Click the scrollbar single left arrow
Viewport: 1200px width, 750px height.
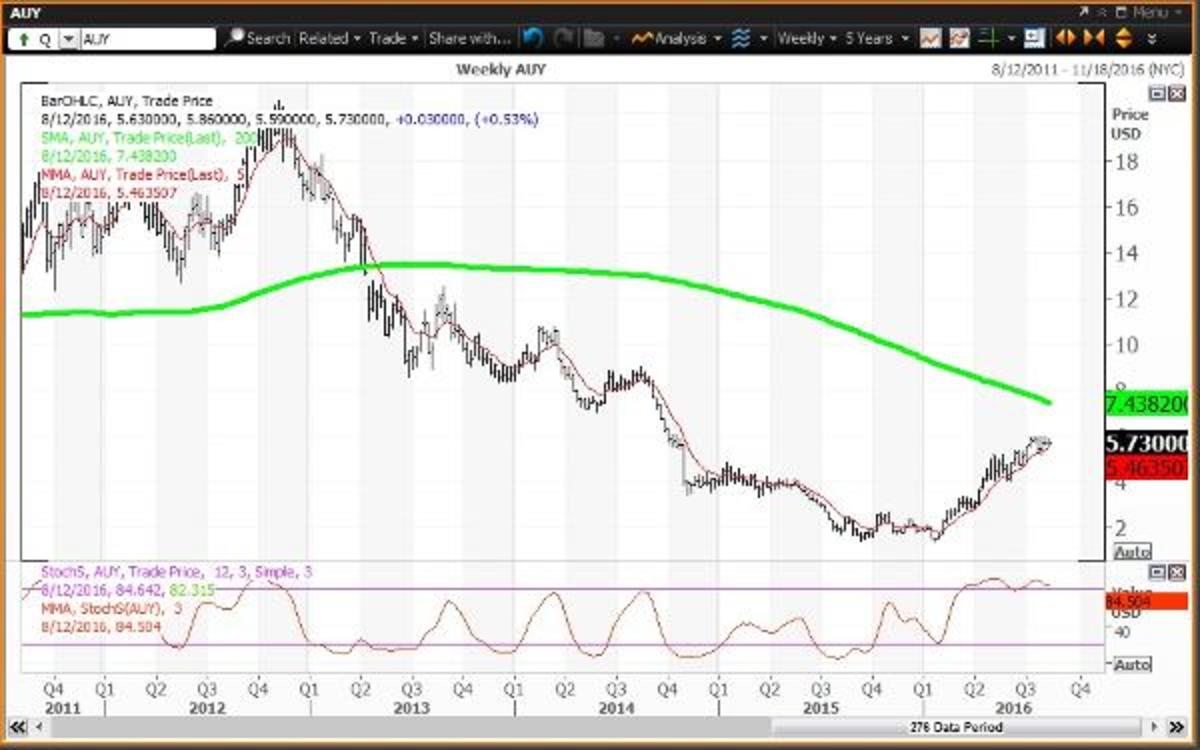[38, 727]
